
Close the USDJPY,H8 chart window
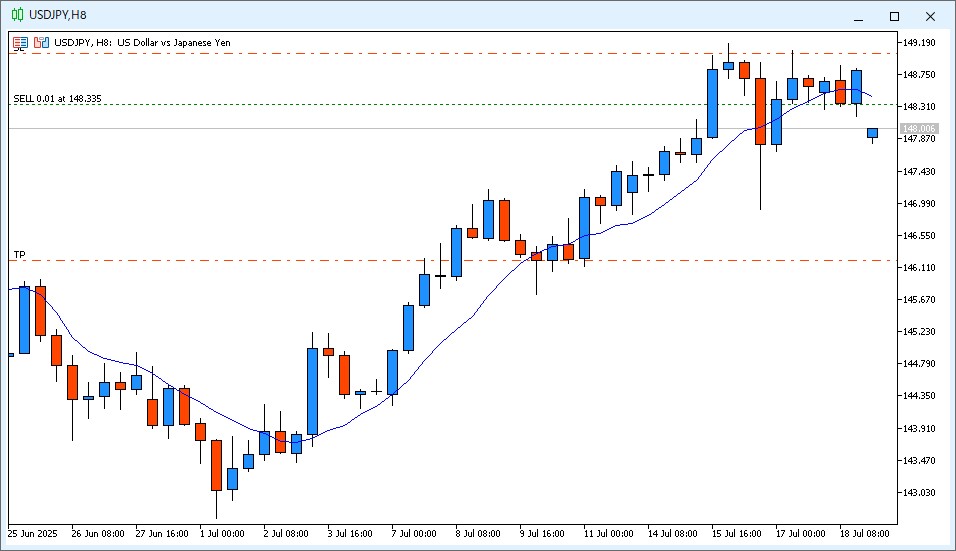[x=930, y=16]
